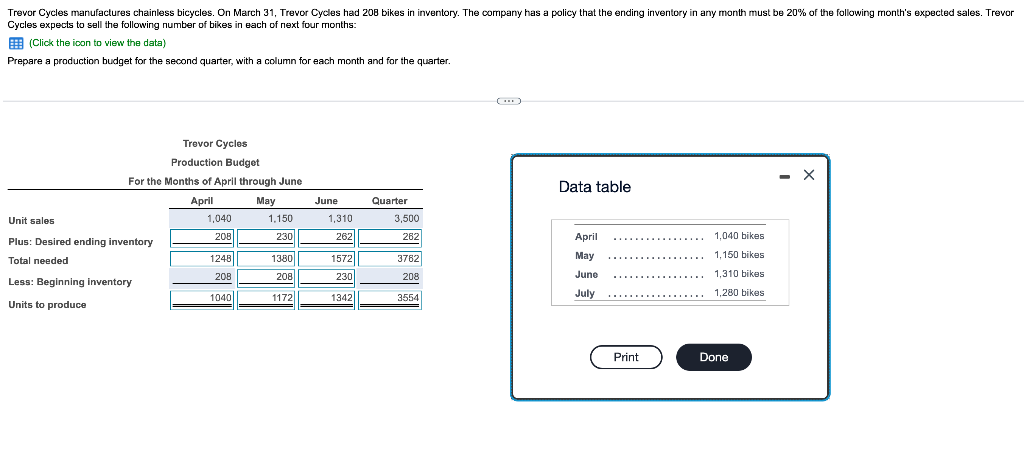Expand the divider ellipsis handle

click(x=509, y=101)
